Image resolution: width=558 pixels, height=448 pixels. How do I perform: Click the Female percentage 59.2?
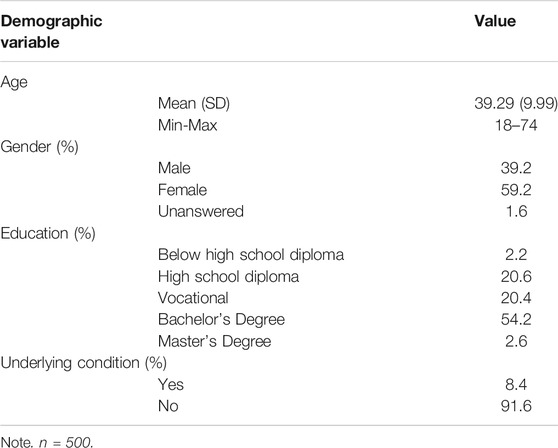[x=516, y=190]
